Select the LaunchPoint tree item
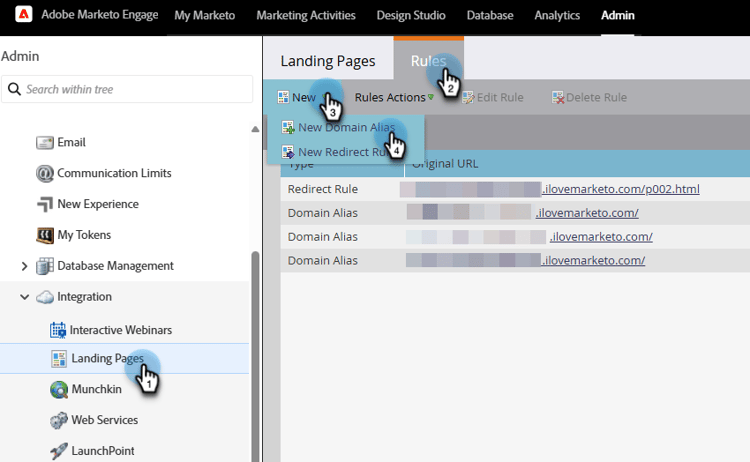This screenshot has width=750, height=462. 103,451
